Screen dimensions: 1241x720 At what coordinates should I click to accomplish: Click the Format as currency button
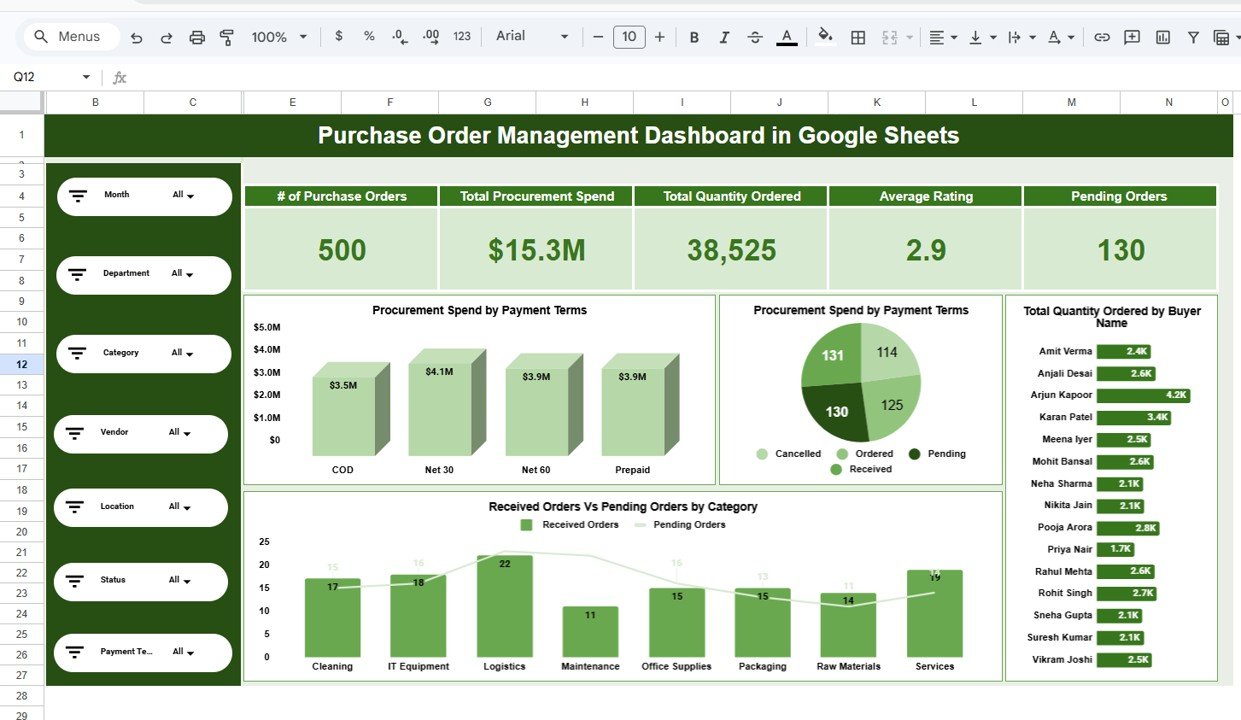[339, 37]
